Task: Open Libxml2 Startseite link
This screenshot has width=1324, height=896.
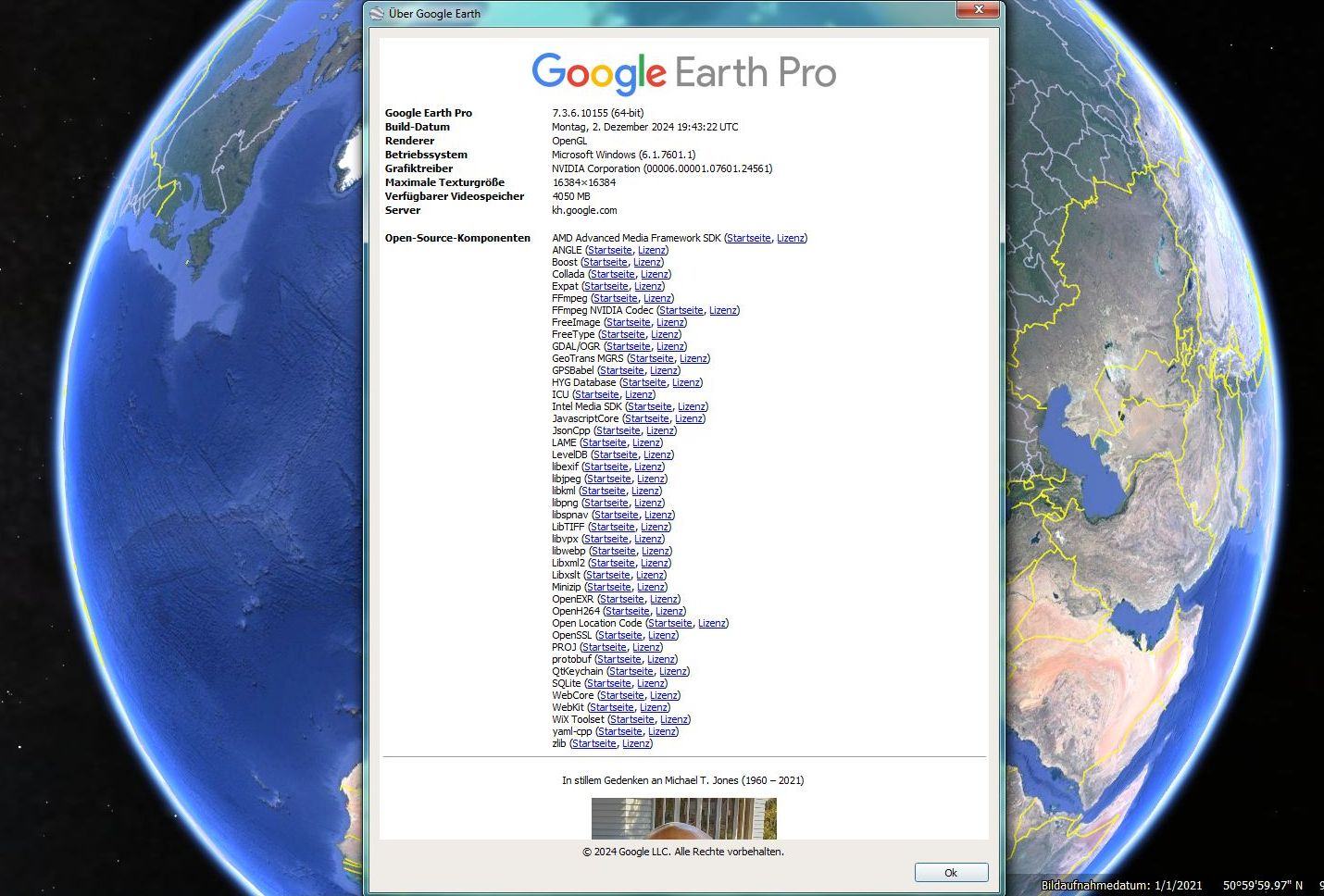Action: pyautogui.click(x=613, y=563)
